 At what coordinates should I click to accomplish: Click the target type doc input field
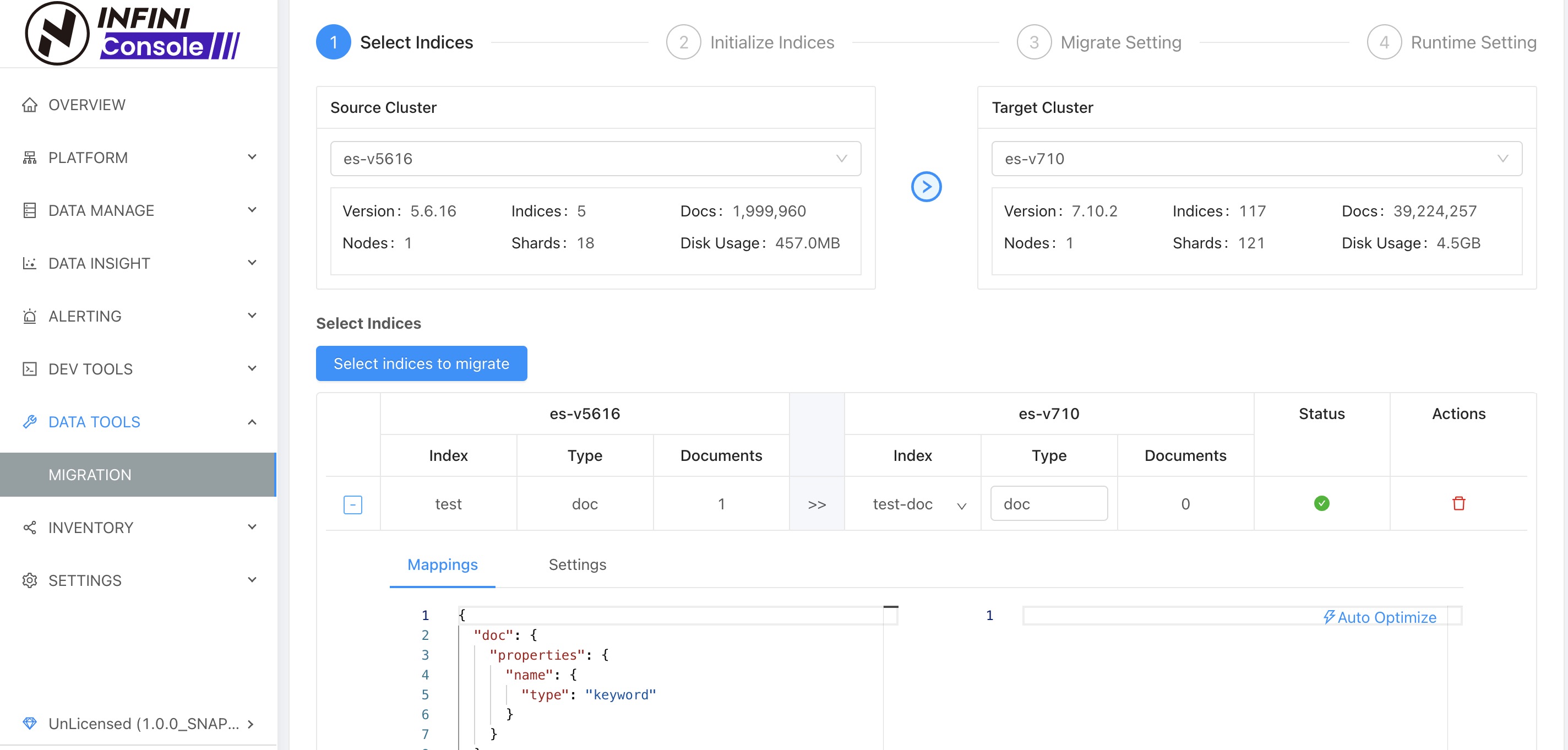pos(1048,503)
